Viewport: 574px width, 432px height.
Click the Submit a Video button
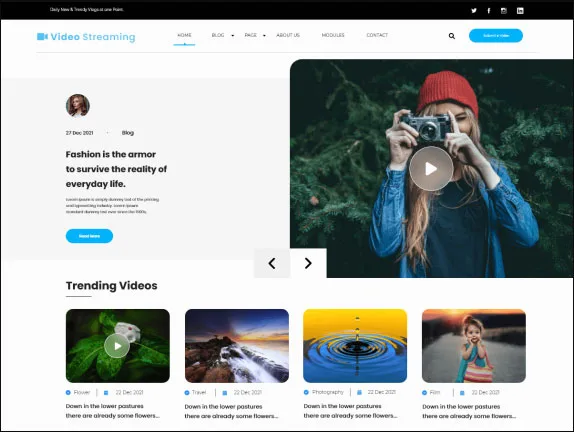496,36
